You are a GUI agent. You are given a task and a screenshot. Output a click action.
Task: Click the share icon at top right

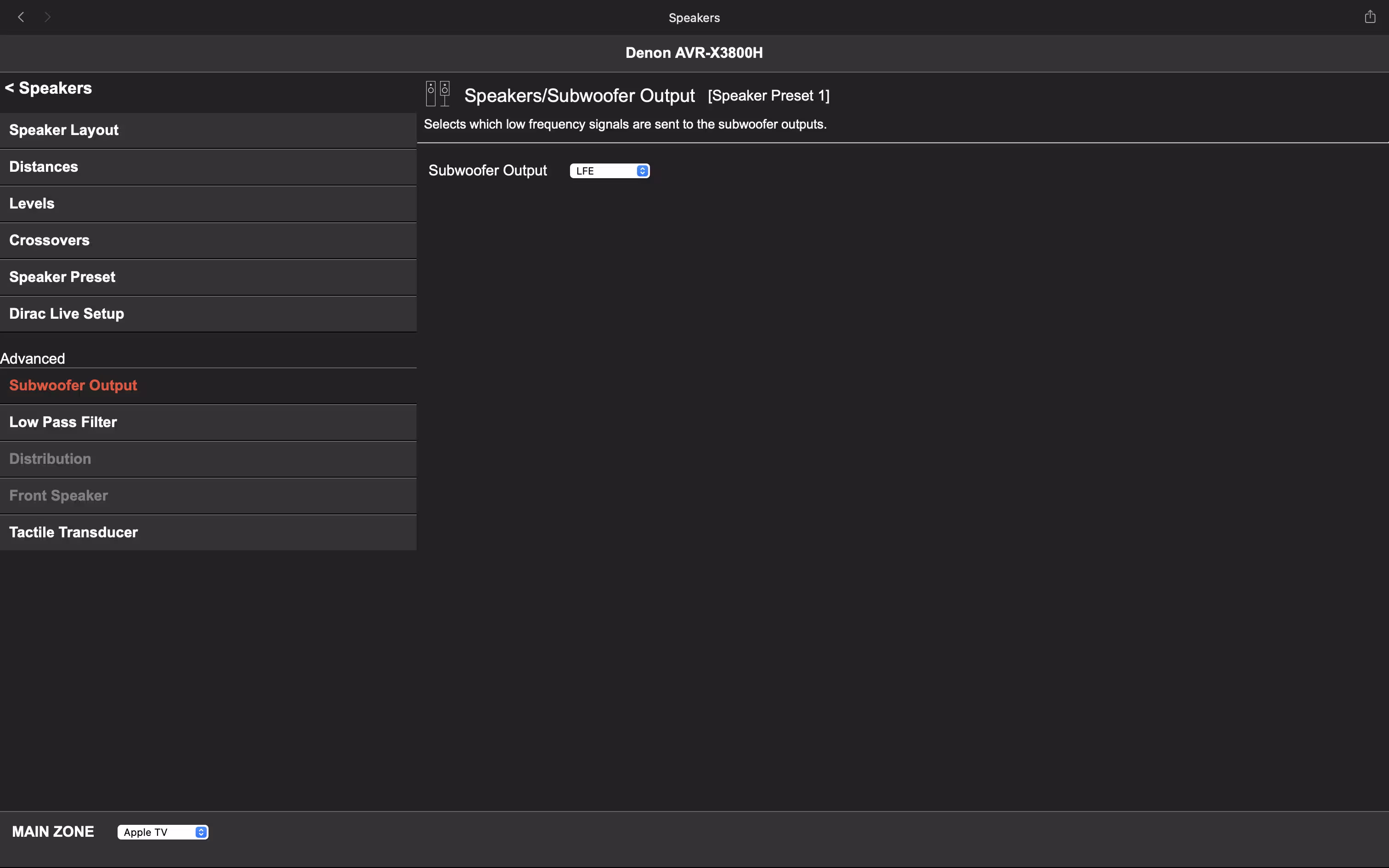1370,17
